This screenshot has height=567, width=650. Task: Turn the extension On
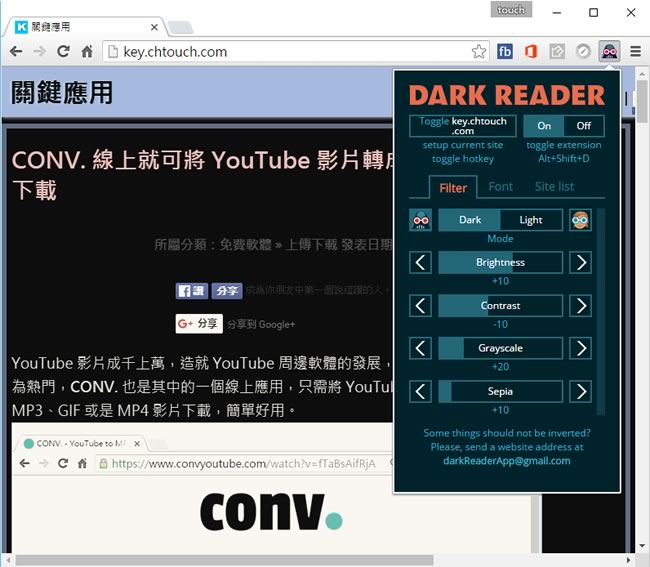point(544,126)
